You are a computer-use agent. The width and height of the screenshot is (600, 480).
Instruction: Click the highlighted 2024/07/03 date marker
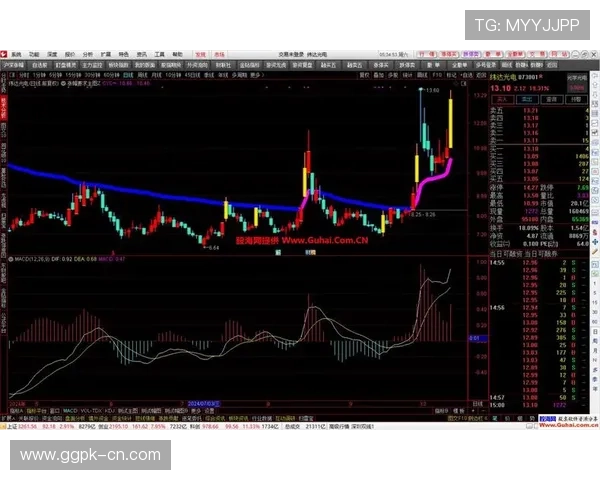point(204,404)
